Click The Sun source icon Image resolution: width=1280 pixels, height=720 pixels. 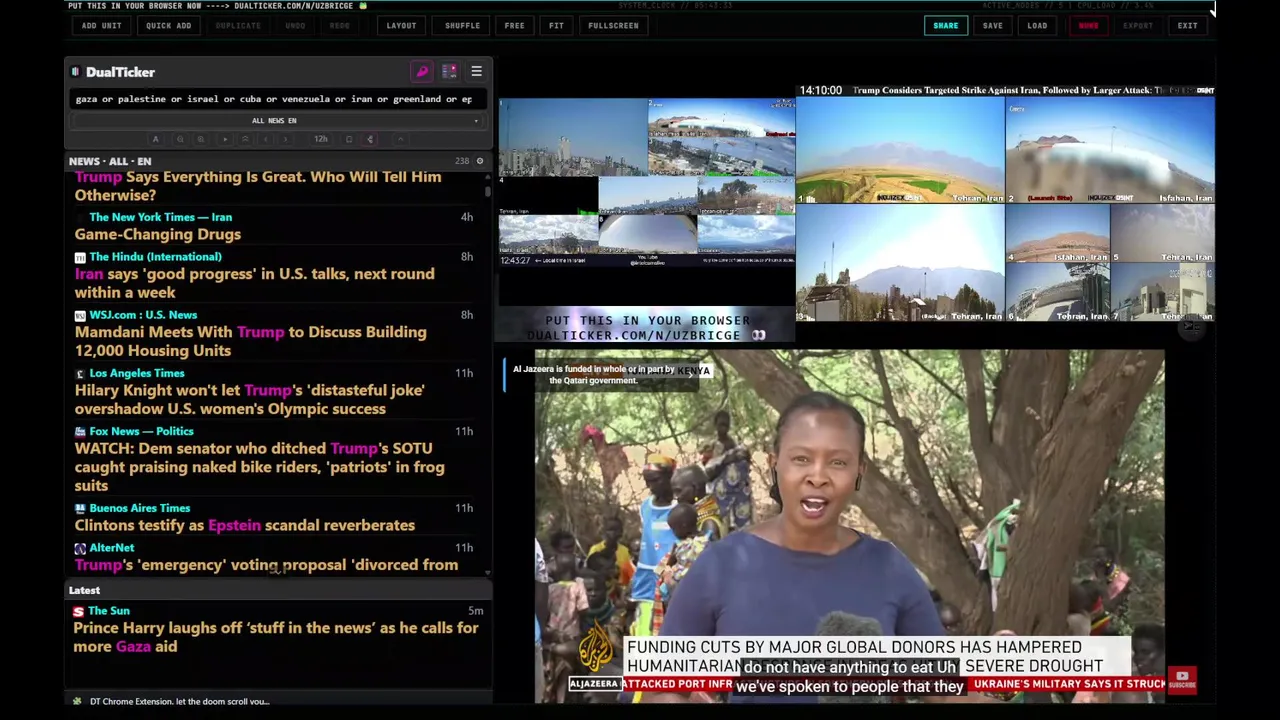tap(79, 611)
